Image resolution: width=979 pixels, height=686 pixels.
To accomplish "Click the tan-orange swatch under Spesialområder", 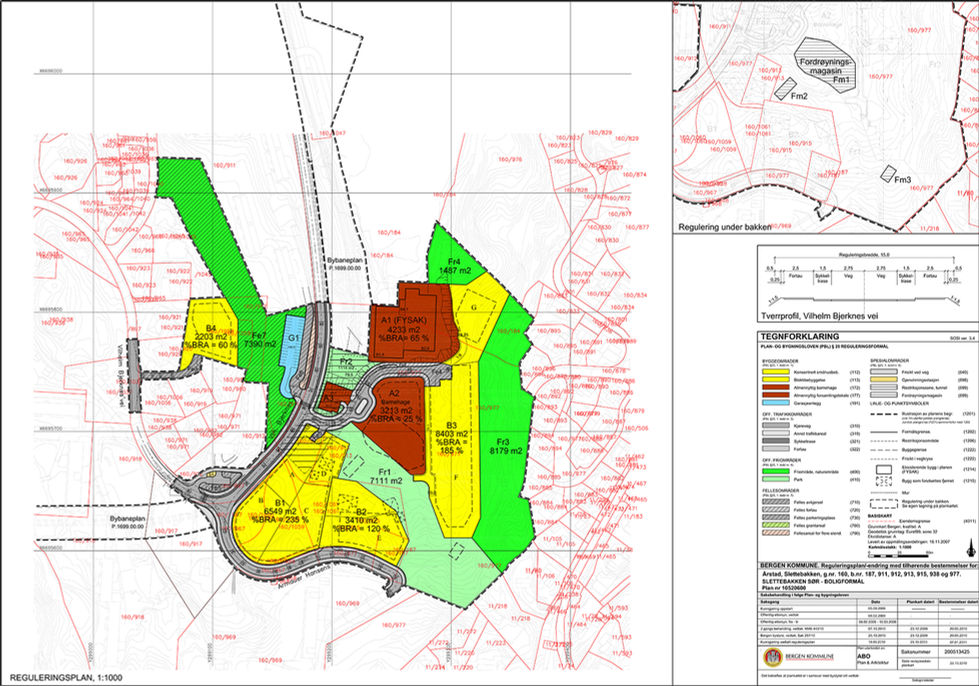I will (883, 380).
